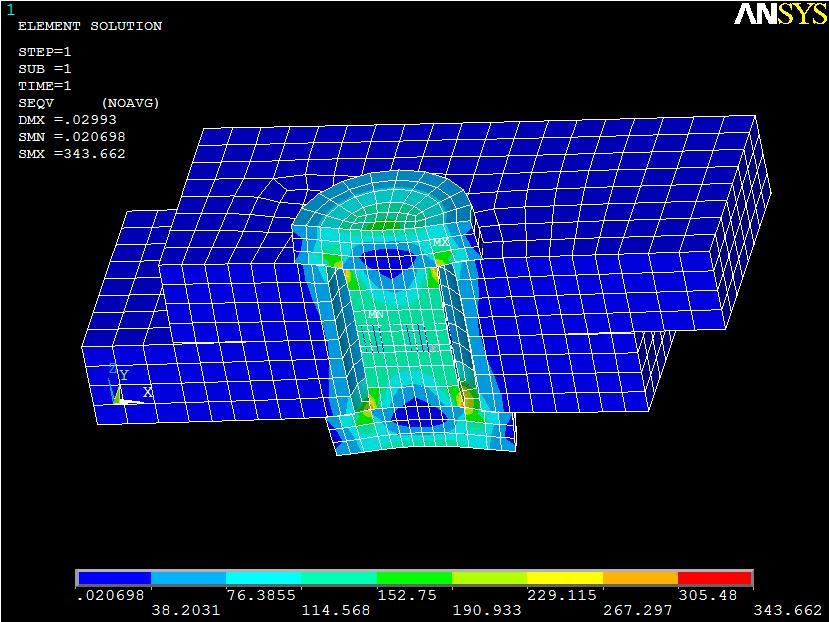Click the 152.75 legend value

pos(415,595)
